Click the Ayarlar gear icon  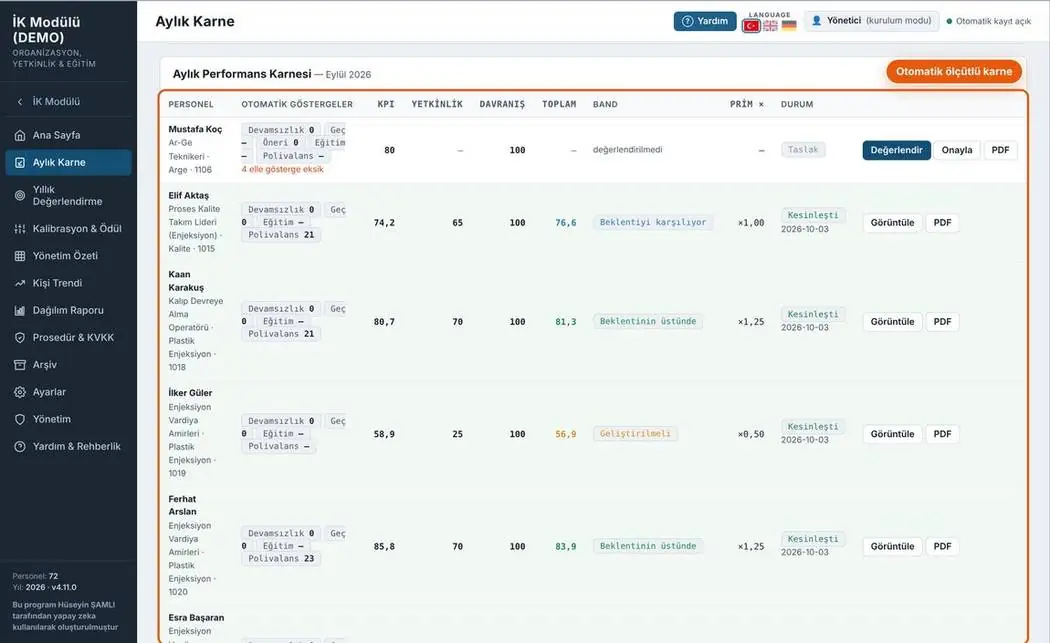point(20,392)
